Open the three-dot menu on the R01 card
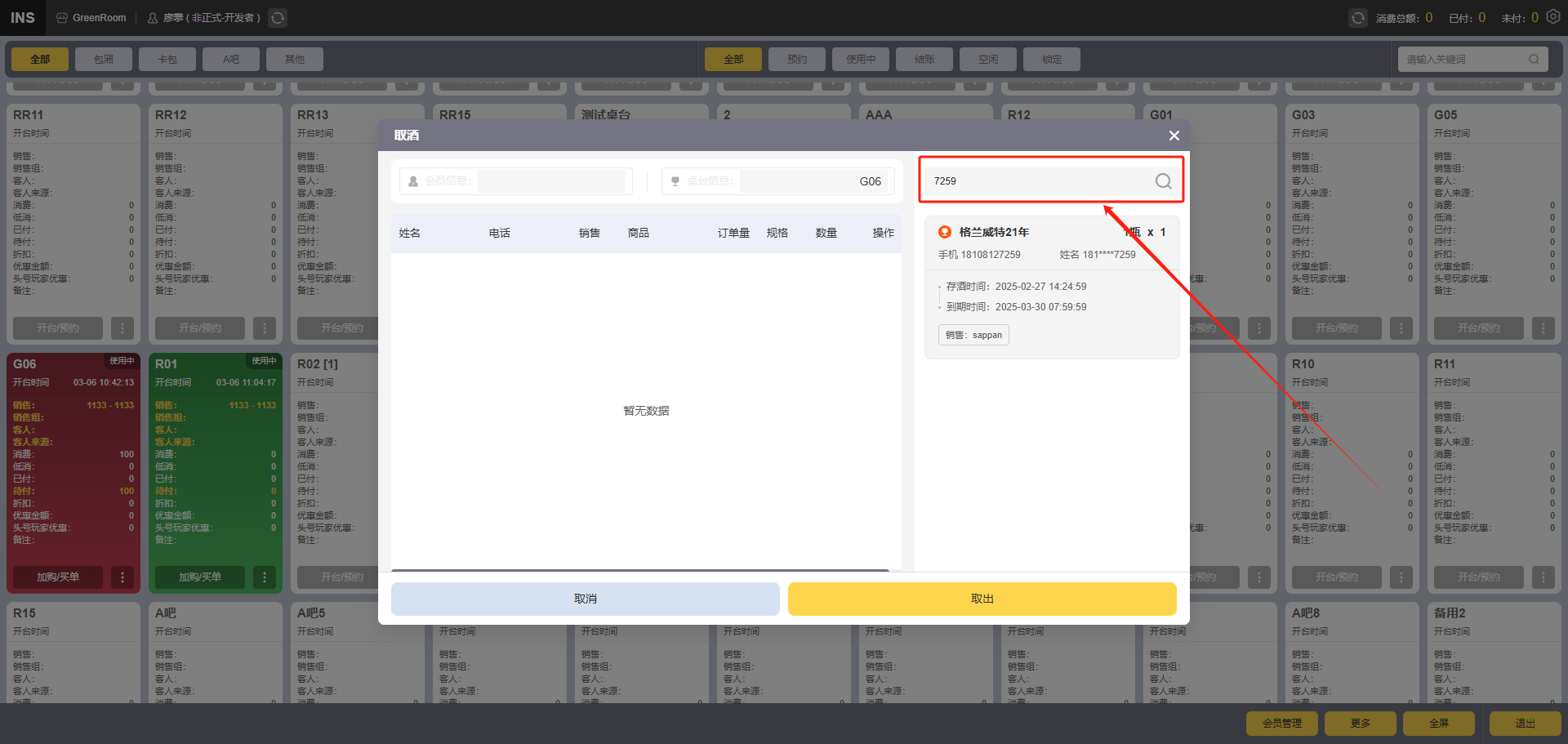 [265, 577]
